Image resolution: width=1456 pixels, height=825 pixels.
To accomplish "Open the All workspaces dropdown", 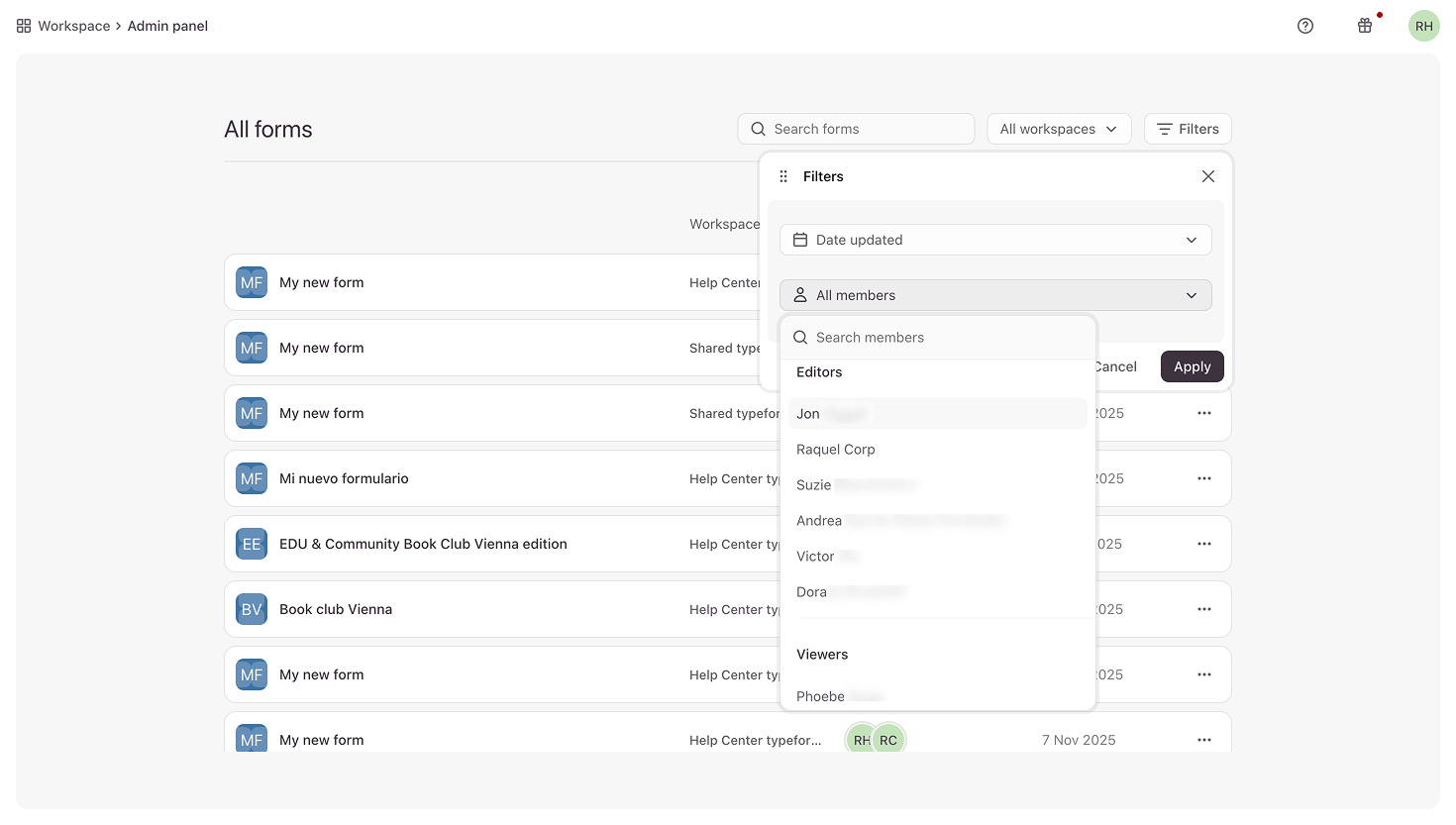I will pyautogui.click(x=1058, y=129).
